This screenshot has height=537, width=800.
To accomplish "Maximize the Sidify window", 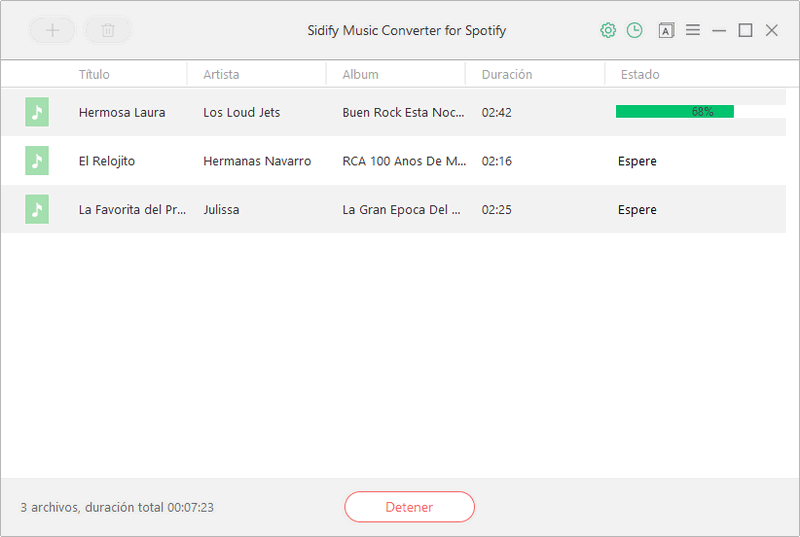I will pyautogui.click(x=745, y=30).
